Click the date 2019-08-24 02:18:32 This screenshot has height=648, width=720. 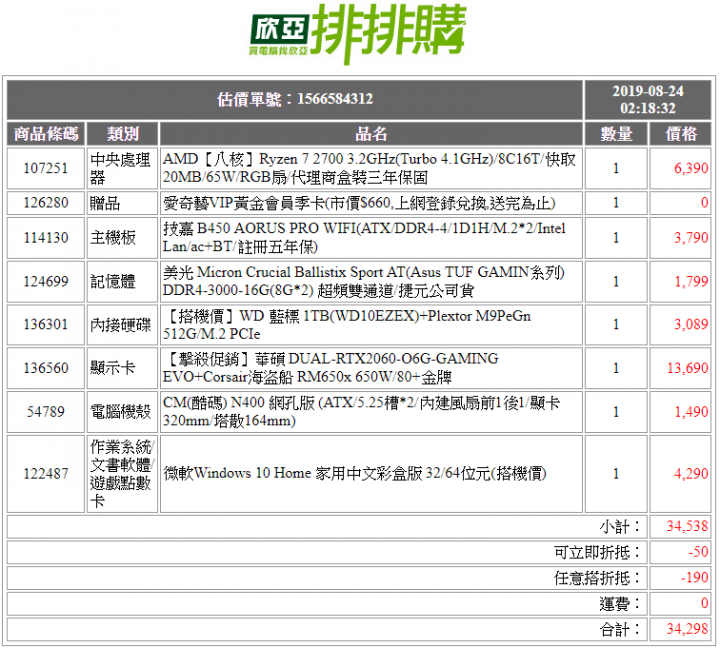point(647,99)
